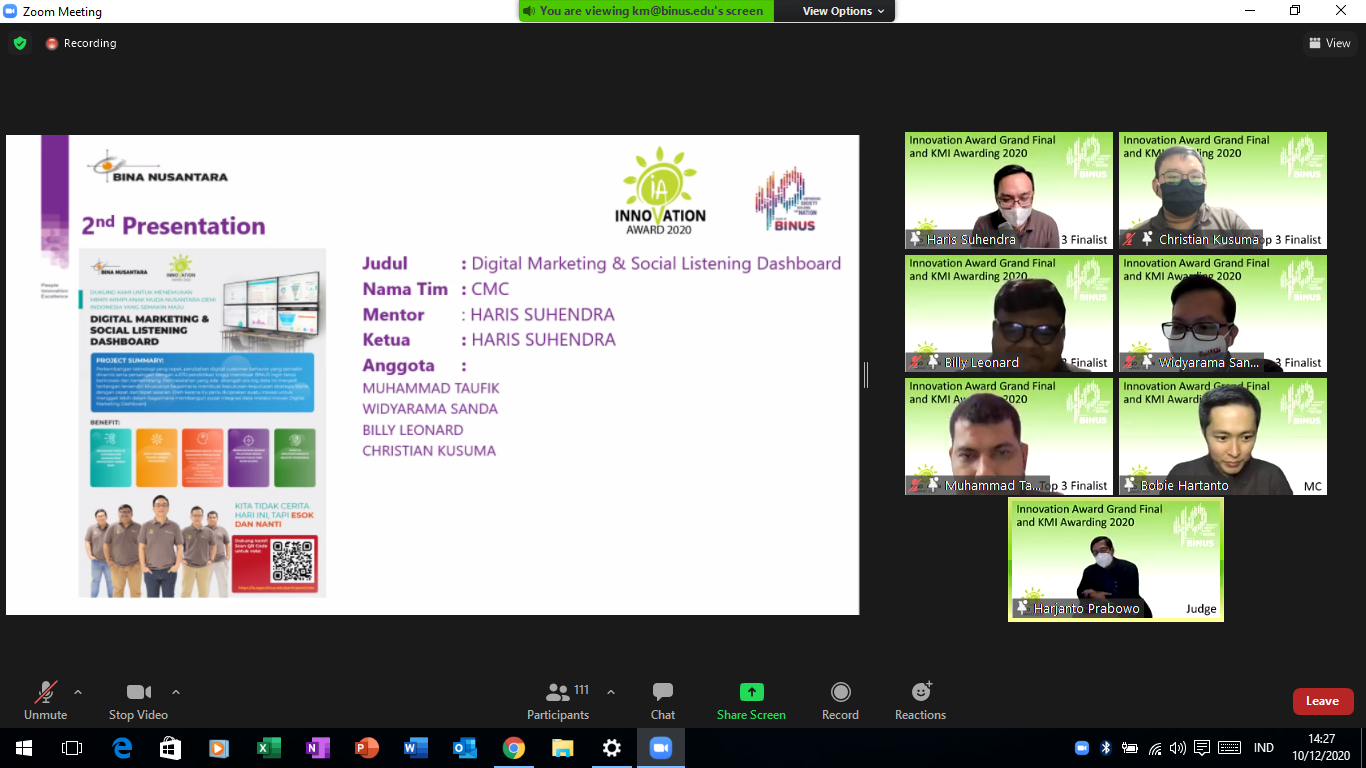
Task: Open OneNote from the taskbar
Action: coord(318,748)
